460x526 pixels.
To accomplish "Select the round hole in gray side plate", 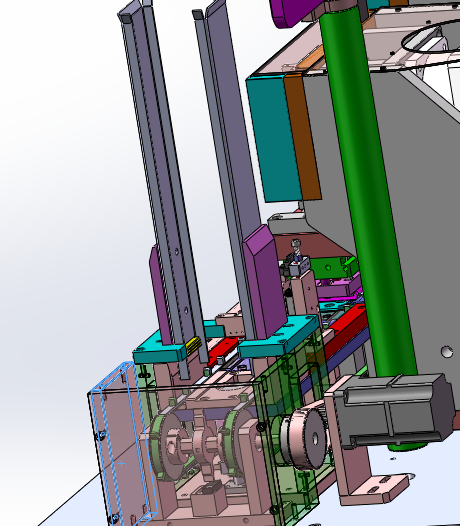I will [x=447, y=352].
